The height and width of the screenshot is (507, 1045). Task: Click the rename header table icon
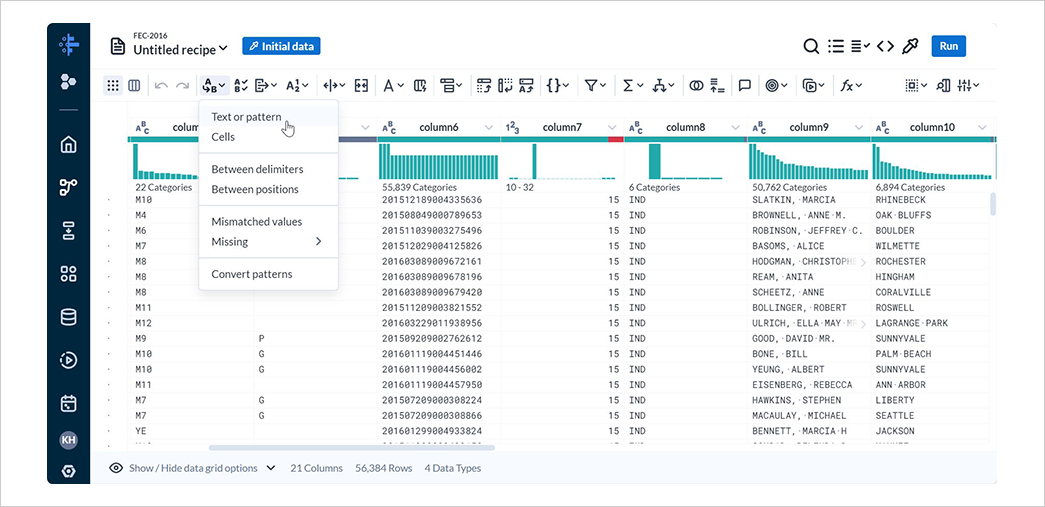coord(526,85)
